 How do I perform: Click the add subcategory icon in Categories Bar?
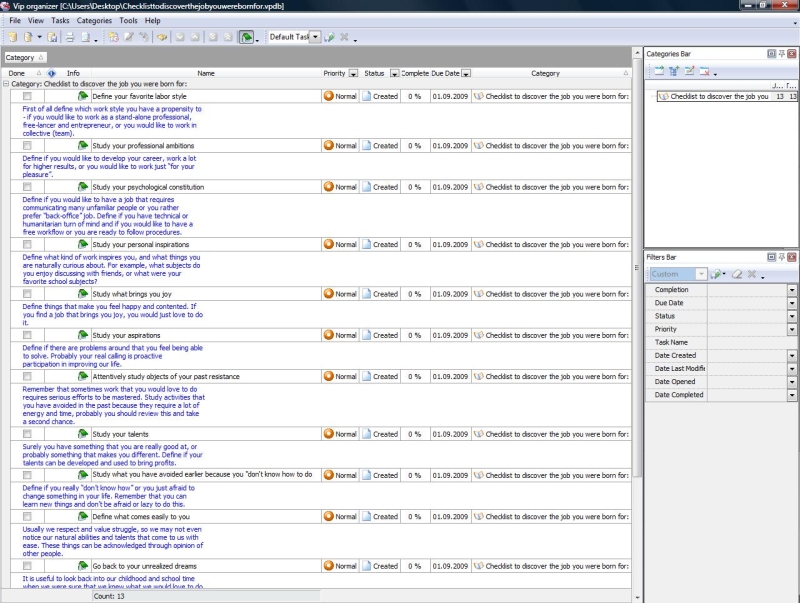674,71
